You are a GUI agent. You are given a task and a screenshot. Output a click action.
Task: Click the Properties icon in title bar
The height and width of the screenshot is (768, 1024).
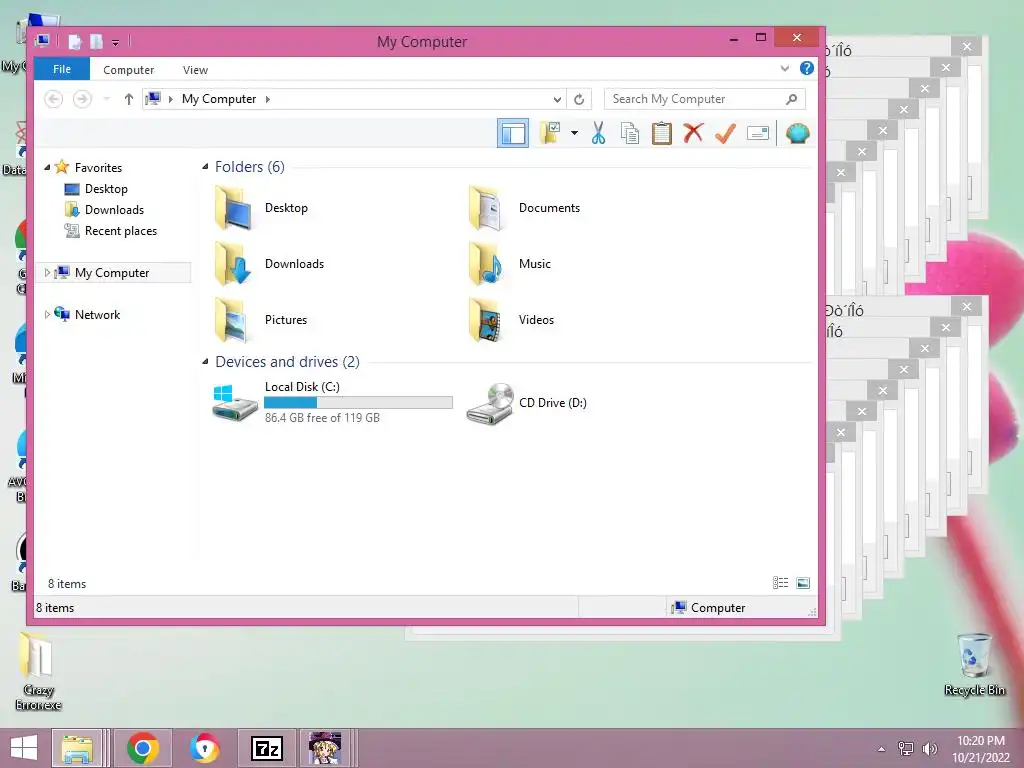coord(74,42)
